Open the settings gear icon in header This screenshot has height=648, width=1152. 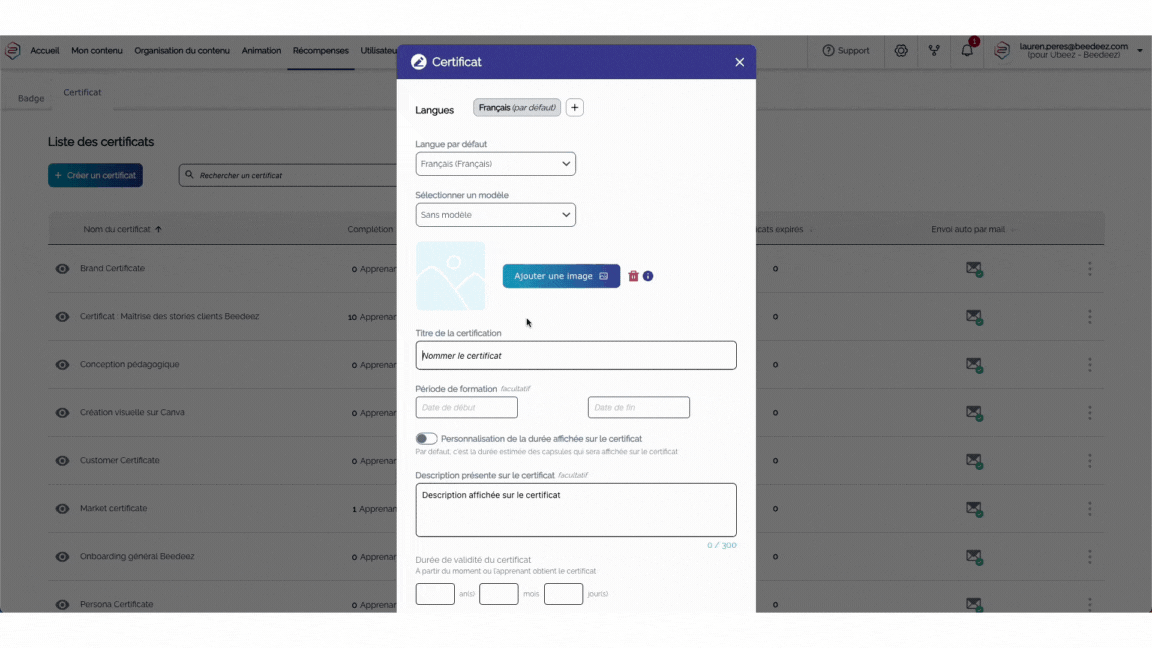point(901,51)
